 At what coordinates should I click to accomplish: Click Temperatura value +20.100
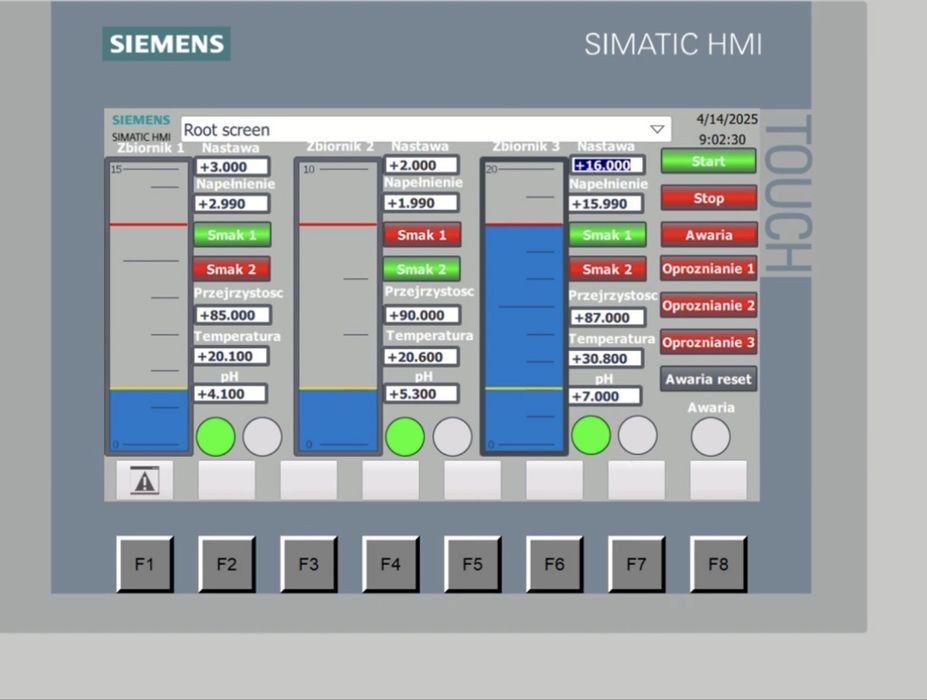[x=231, y=356]
